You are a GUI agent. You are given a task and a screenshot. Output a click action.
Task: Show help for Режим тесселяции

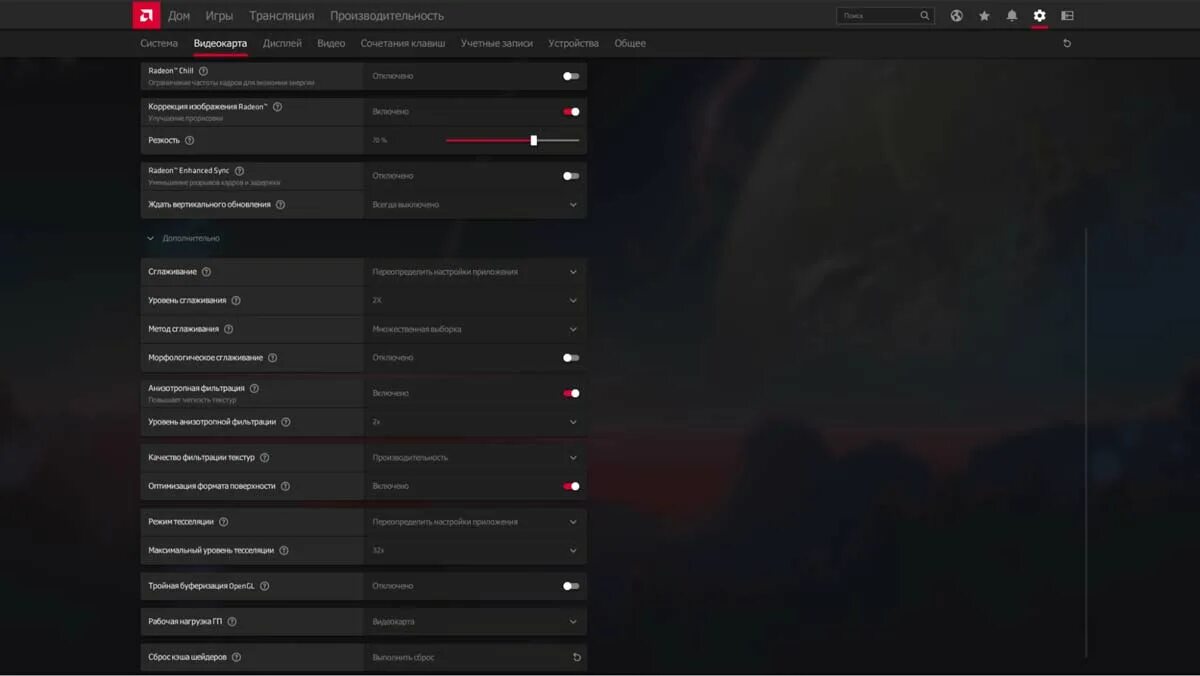pyautogui.click(x=223, y=522)
